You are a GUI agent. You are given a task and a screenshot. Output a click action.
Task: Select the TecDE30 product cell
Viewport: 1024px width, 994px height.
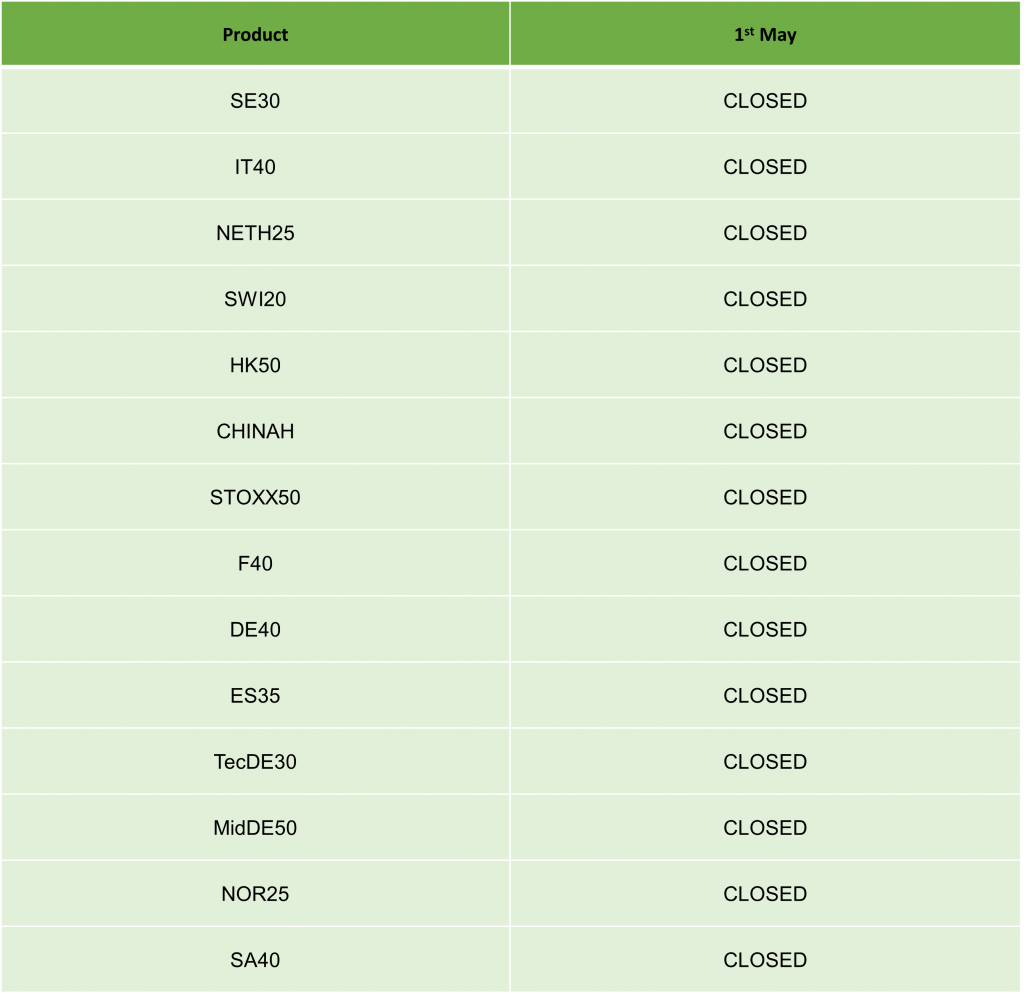pos(255,761)
